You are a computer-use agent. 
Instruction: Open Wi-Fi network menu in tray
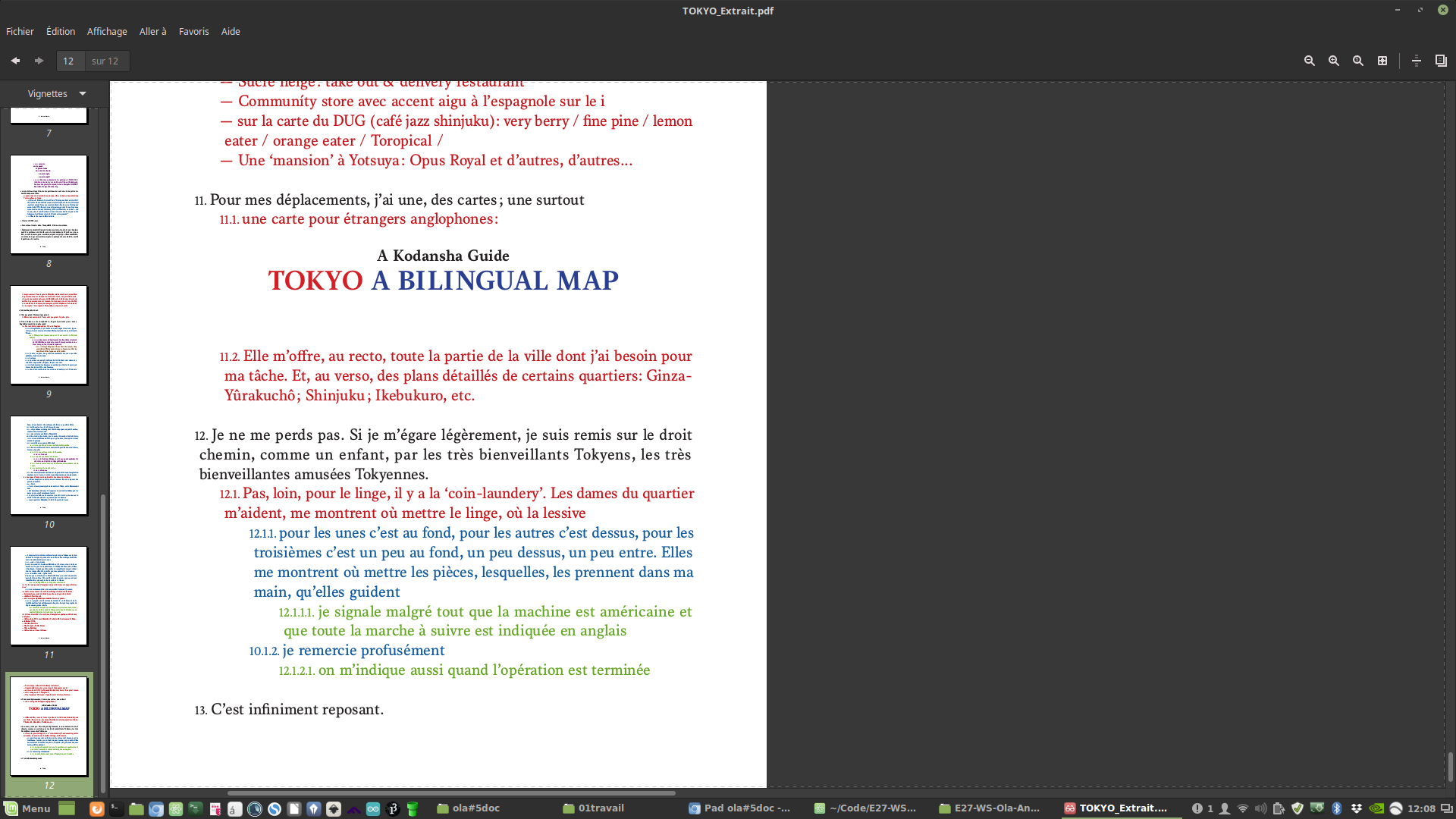pos(1242,808)
